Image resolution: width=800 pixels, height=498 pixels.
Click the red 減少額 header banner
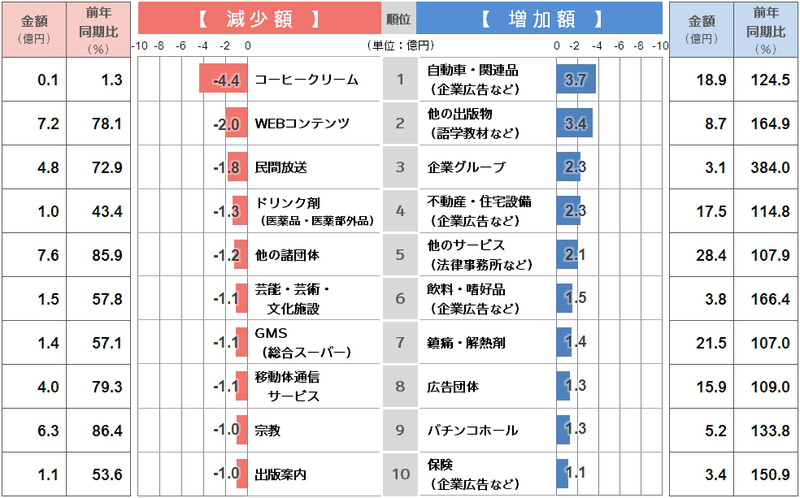(259, 19)
